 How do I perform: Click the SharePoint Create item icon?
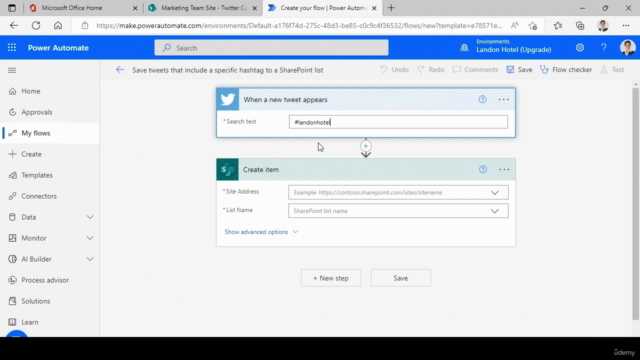[227, 169]
